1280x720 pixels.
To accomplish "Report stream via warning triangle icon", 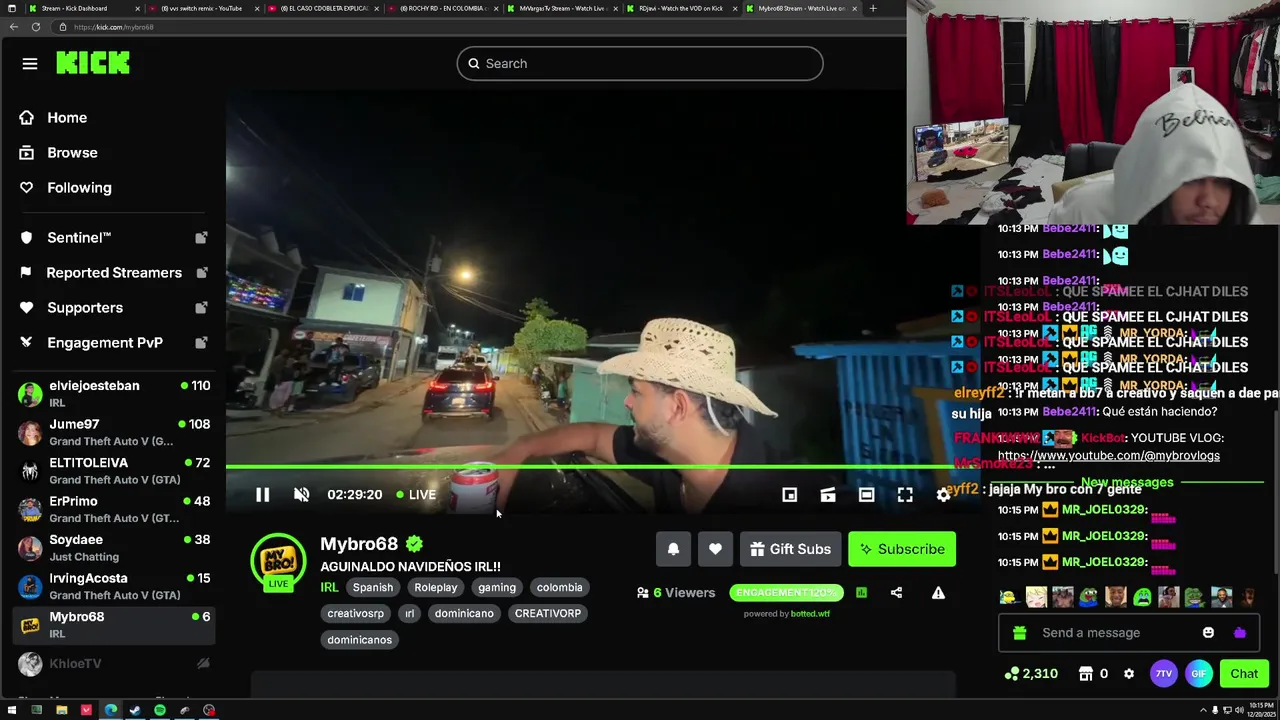I will [938, 593].
